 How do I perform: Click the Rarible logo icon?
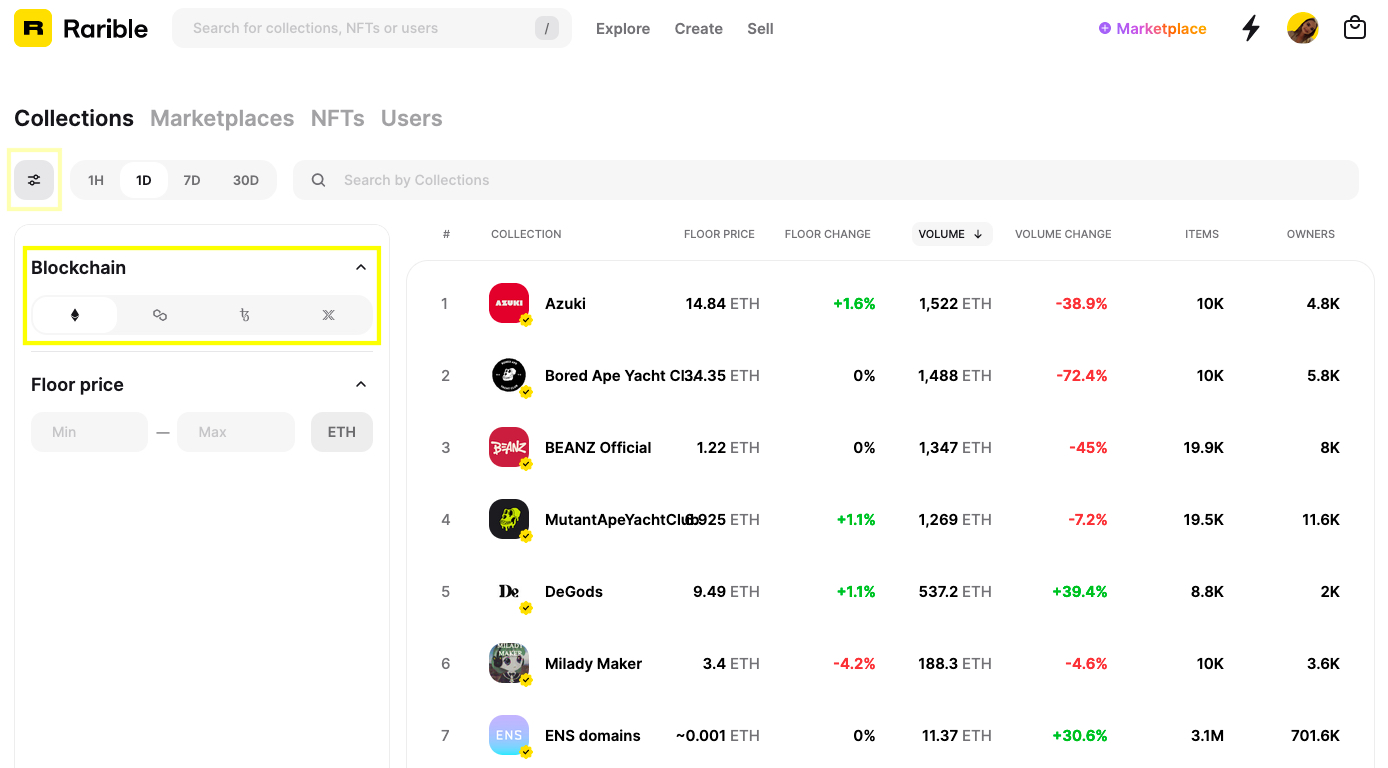[x=33, y=28]
